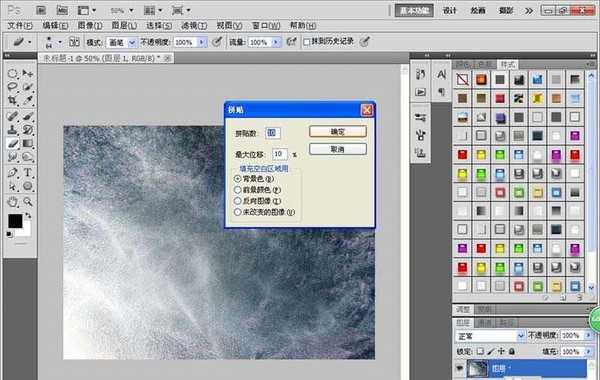Open layer blend mode 正常 dropdown
600x380 pixels.
[x=490, y=336]
